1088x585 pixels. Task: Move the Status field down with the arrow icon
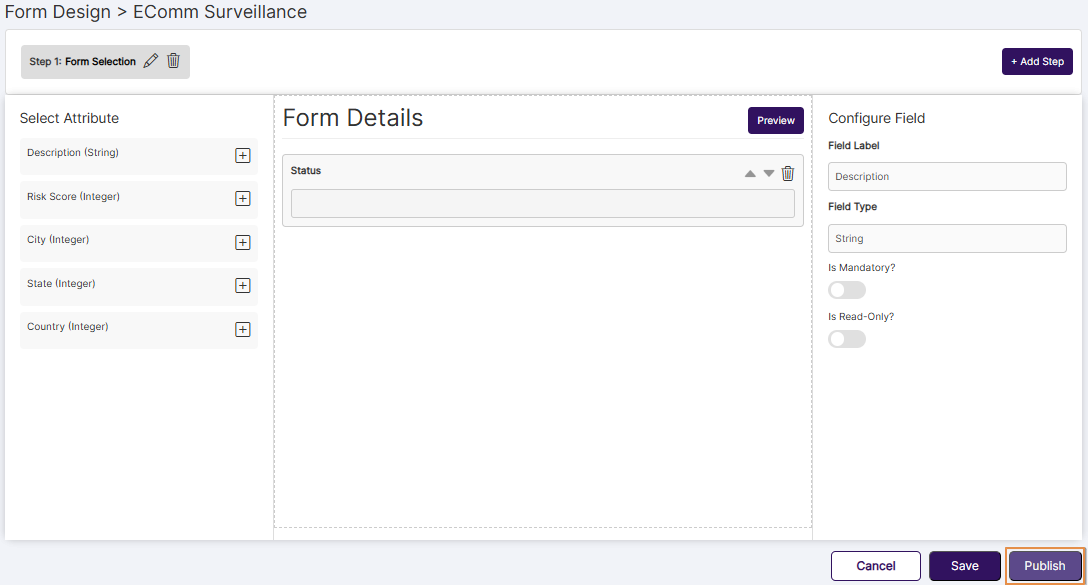click(768, 173)
